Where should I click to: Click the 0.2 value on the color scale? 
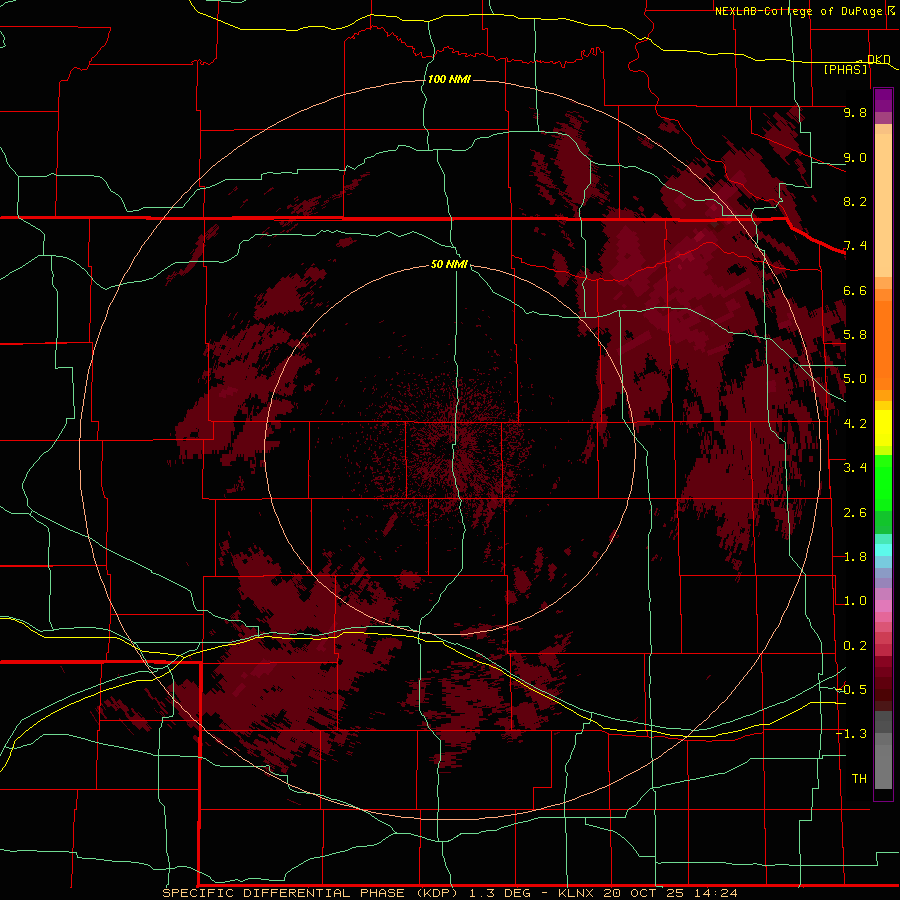(855, 646)
